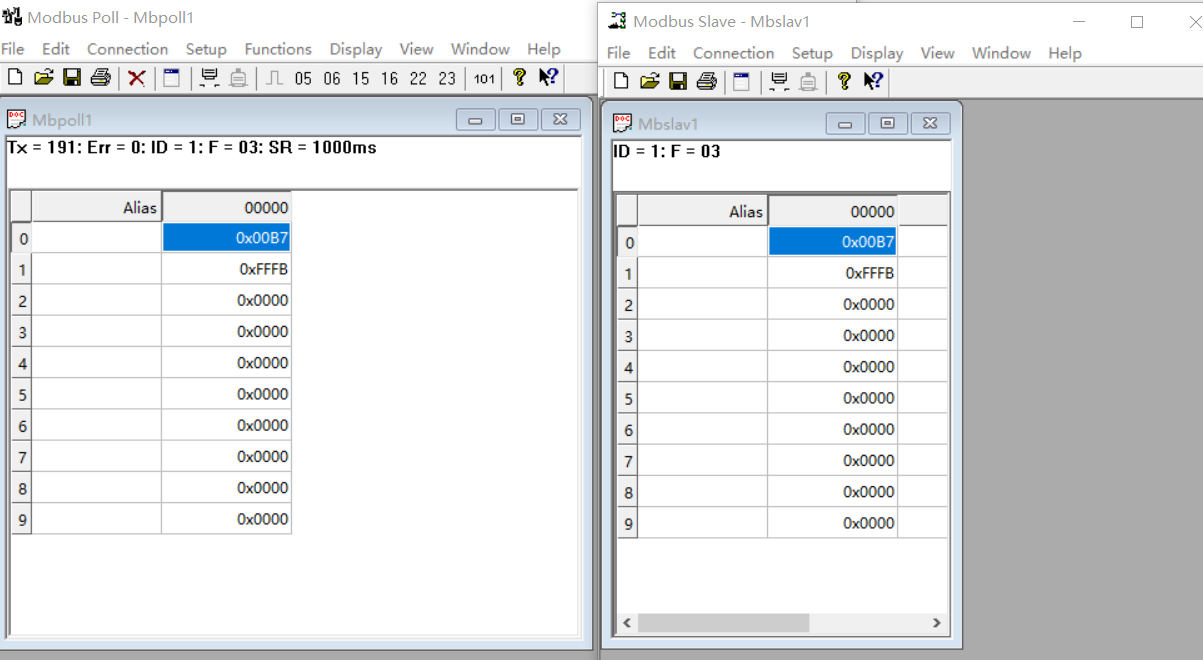Maximize the Mbpoll1 child window
This screenshot has width=1203, height=660.
pyautogui.click(x=517, y=120)
